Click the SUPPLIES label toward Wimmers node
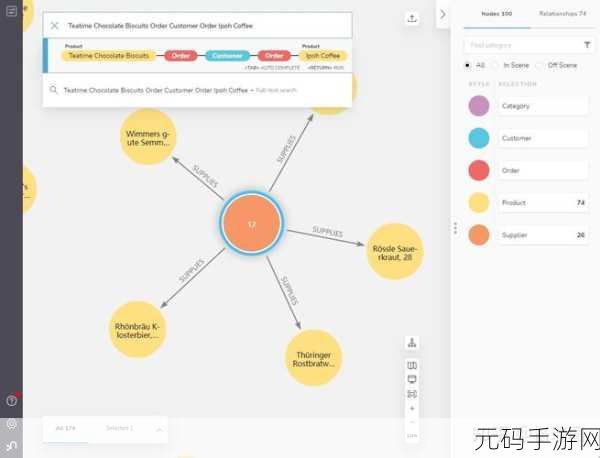 205,176
